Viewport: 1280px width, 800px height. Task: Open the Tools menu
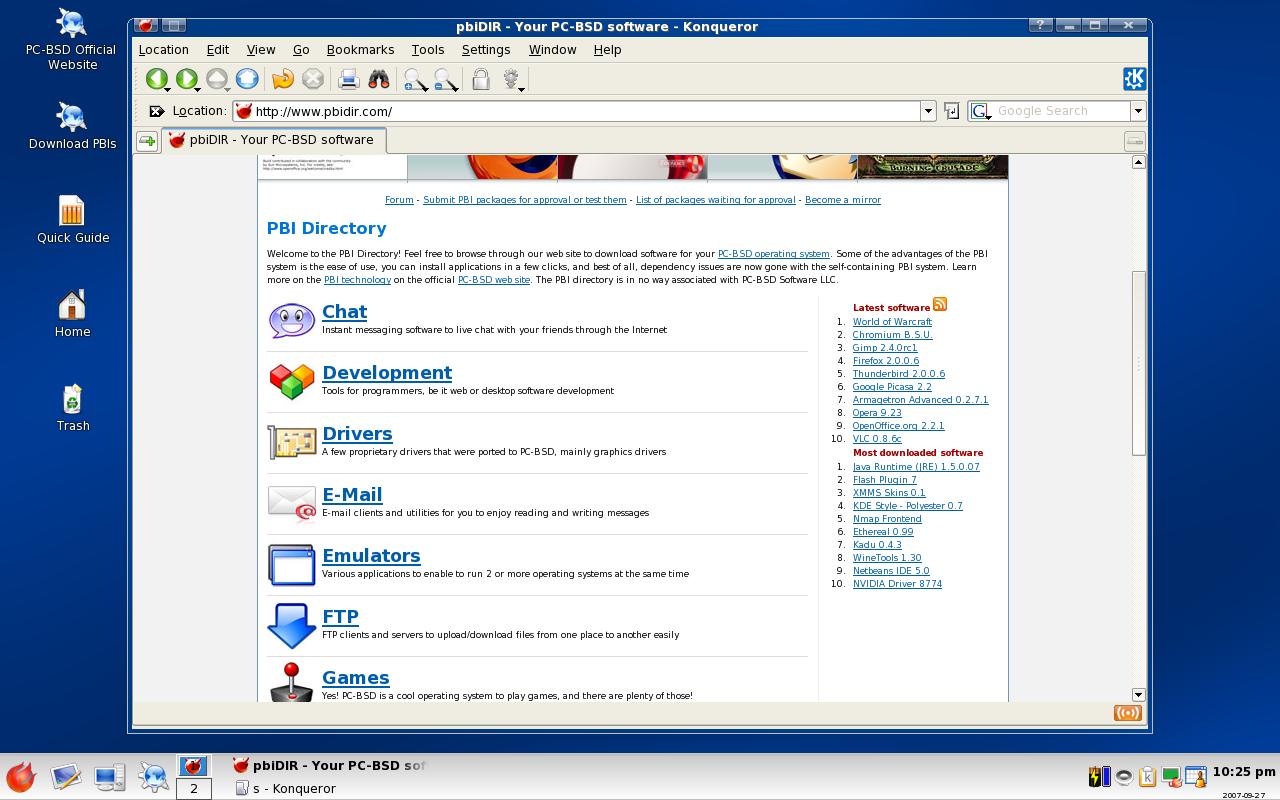point(428,49)
